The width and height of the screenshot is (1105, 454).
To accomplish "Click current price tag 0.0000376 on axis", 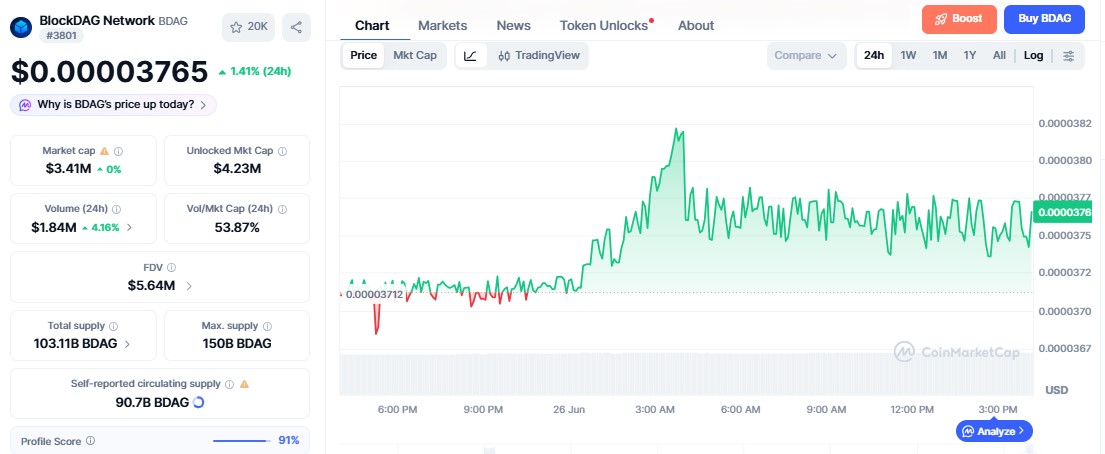I will click(1063, 212).
